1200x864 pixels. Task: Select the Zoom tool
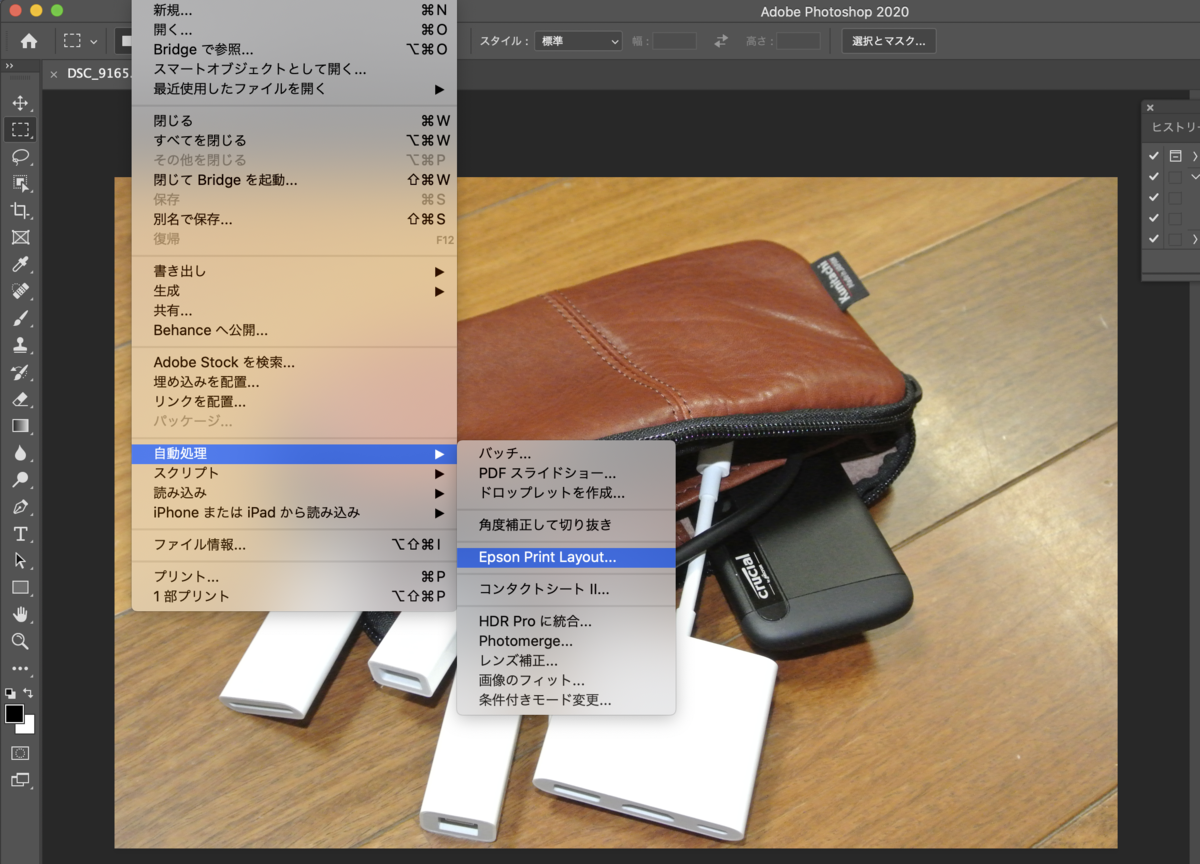pos(20,641)
